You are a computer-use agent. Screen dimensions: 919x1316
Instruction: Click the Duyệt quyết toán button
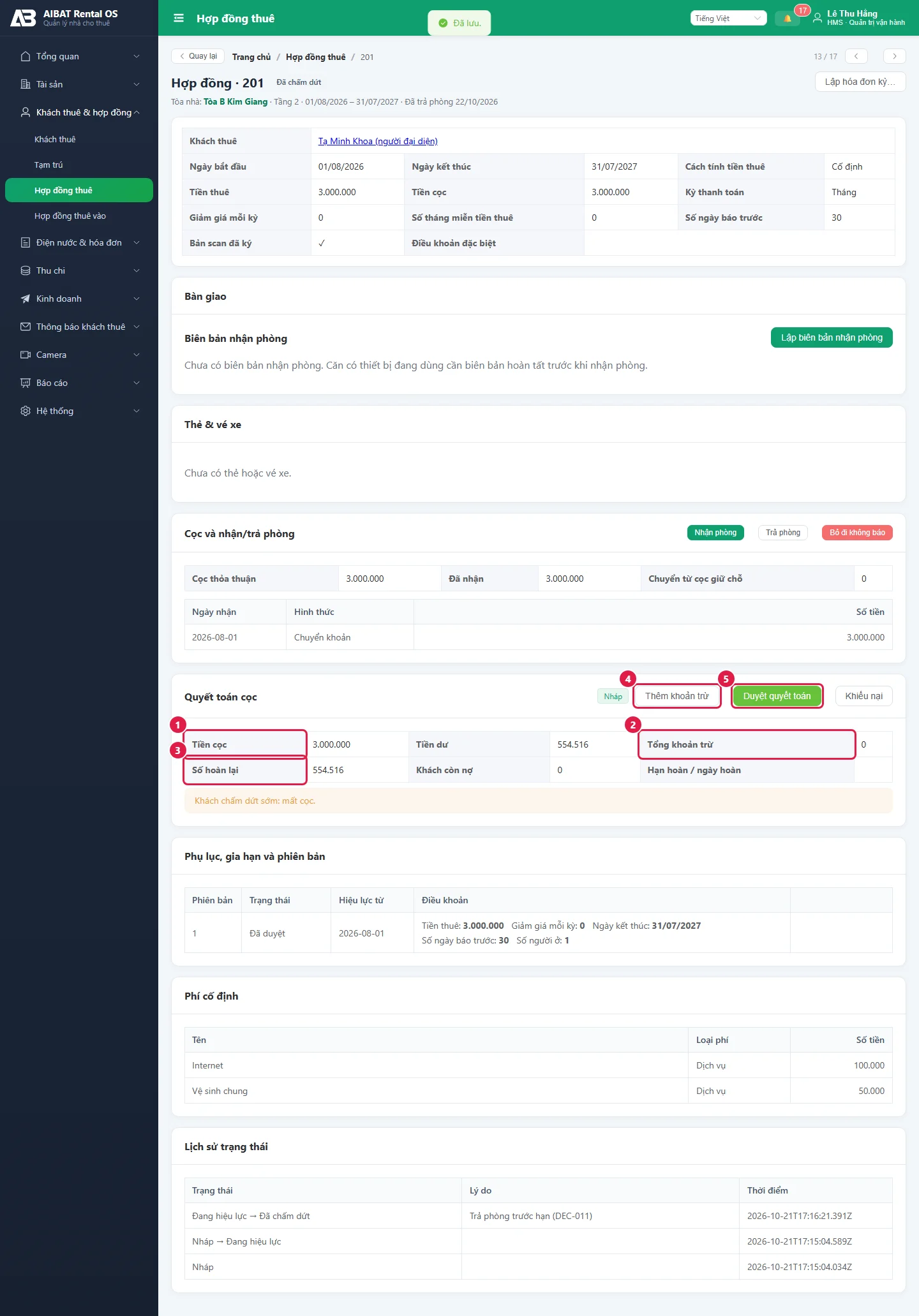(x=777, y=696)
